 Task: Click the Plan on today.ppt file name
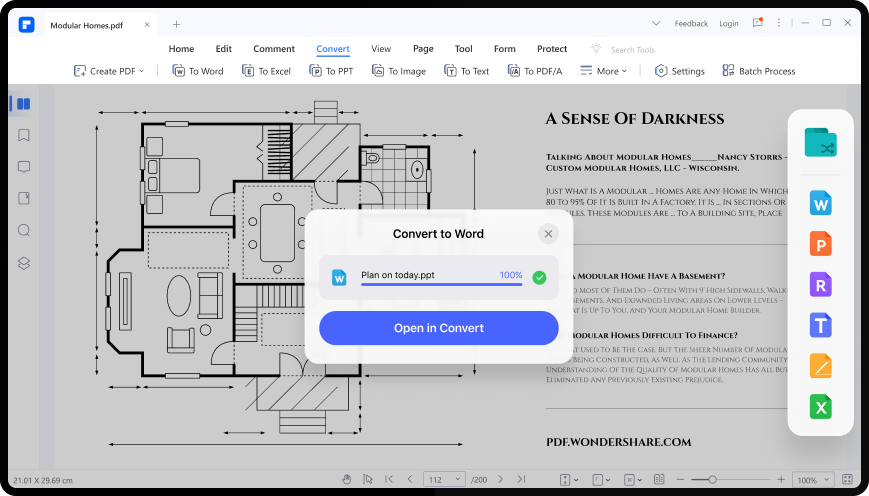point(398,275)
